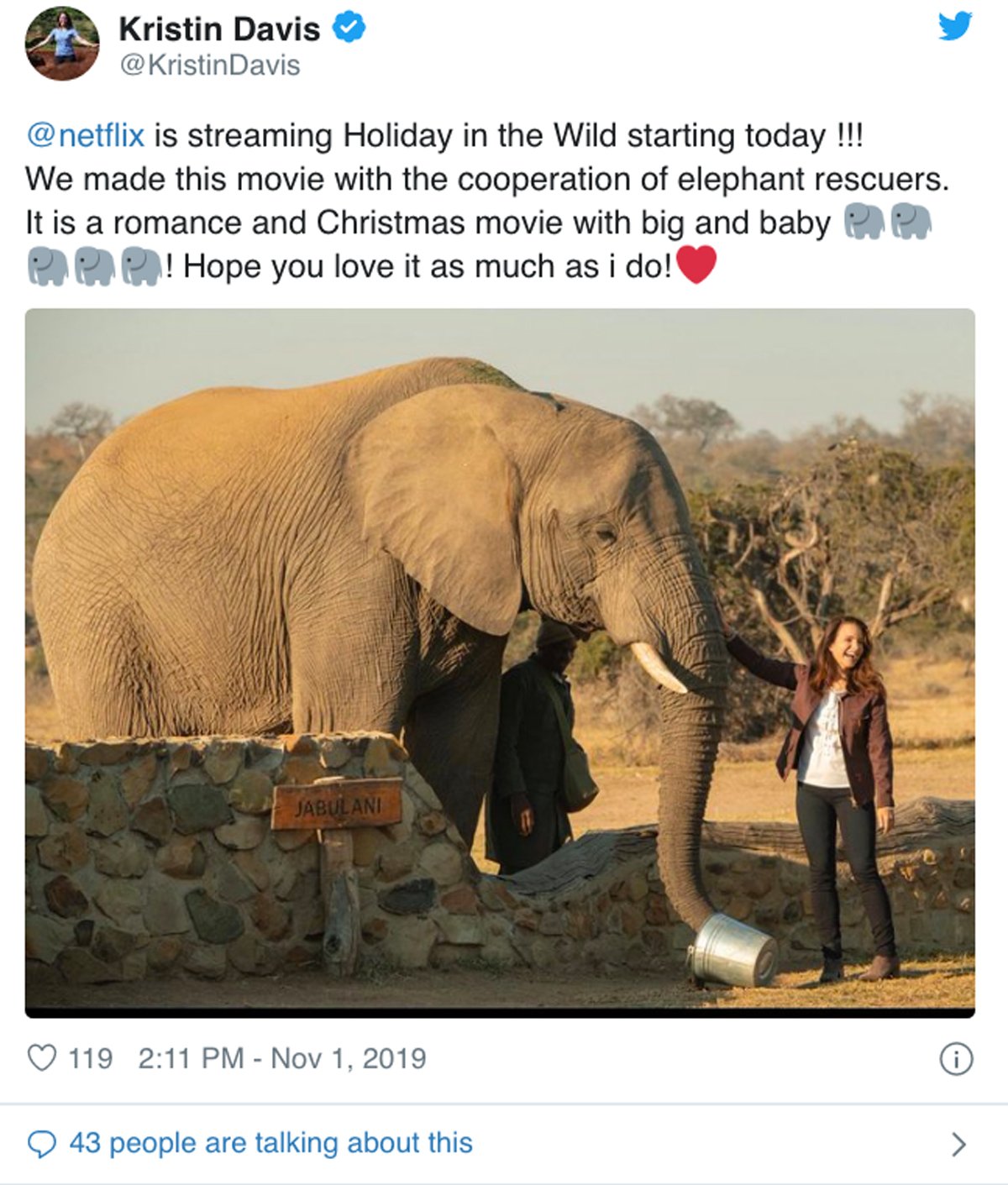Click the Twitter bird logo
The width and height of the screenshot is (1008, 1185).
[955, 26]
